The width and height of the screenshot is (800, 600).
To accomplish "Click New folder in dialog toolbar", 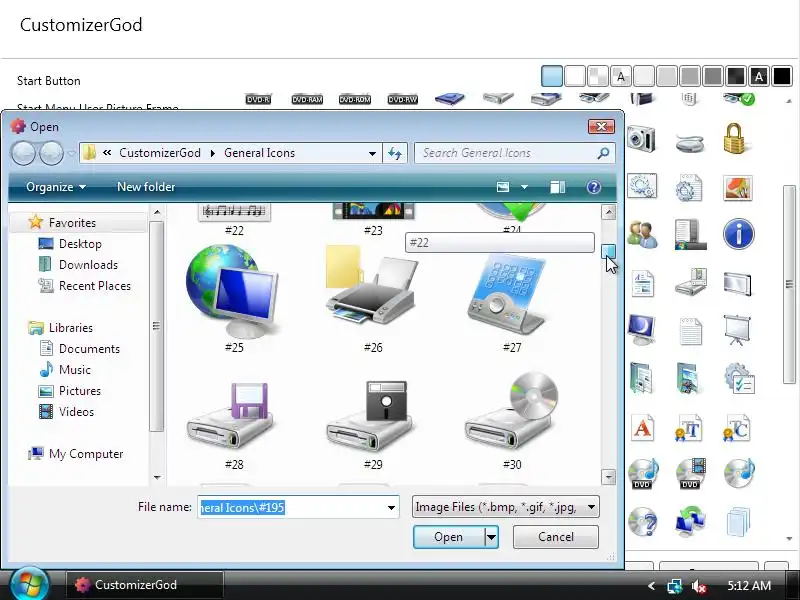I will (x=146, y=187).
